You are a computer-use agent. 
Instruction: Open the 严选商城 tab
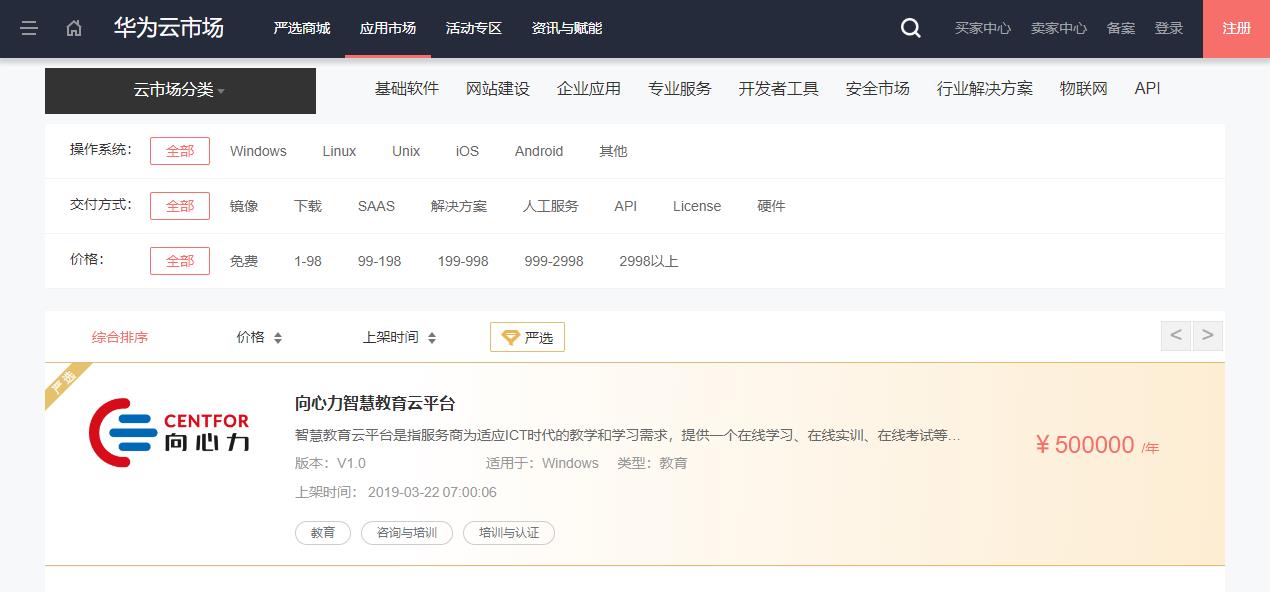(301, 28)
